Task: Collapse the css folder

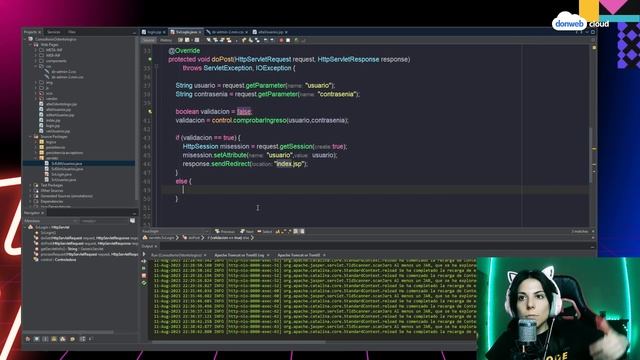Action: pos(36,66)
